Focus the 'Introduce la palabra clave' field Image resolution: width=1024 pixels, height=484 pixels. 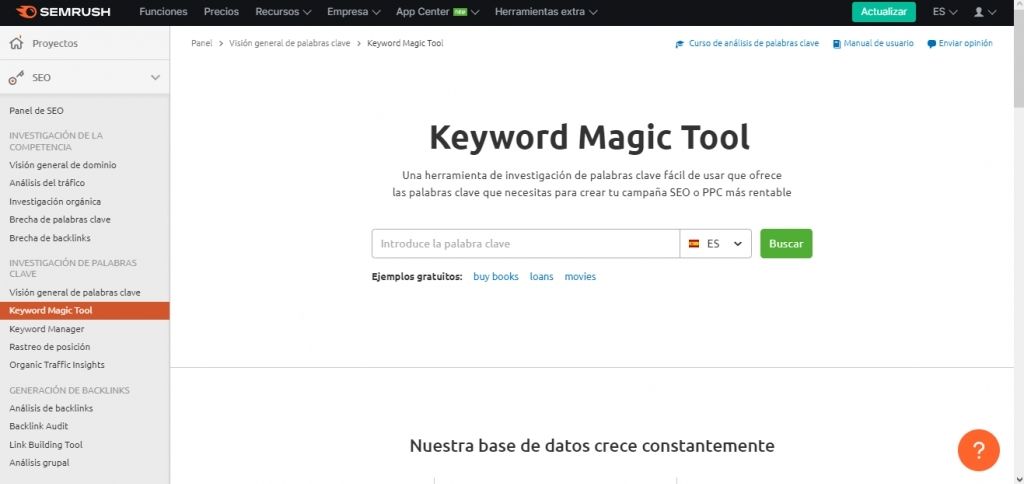pos(526,244)
